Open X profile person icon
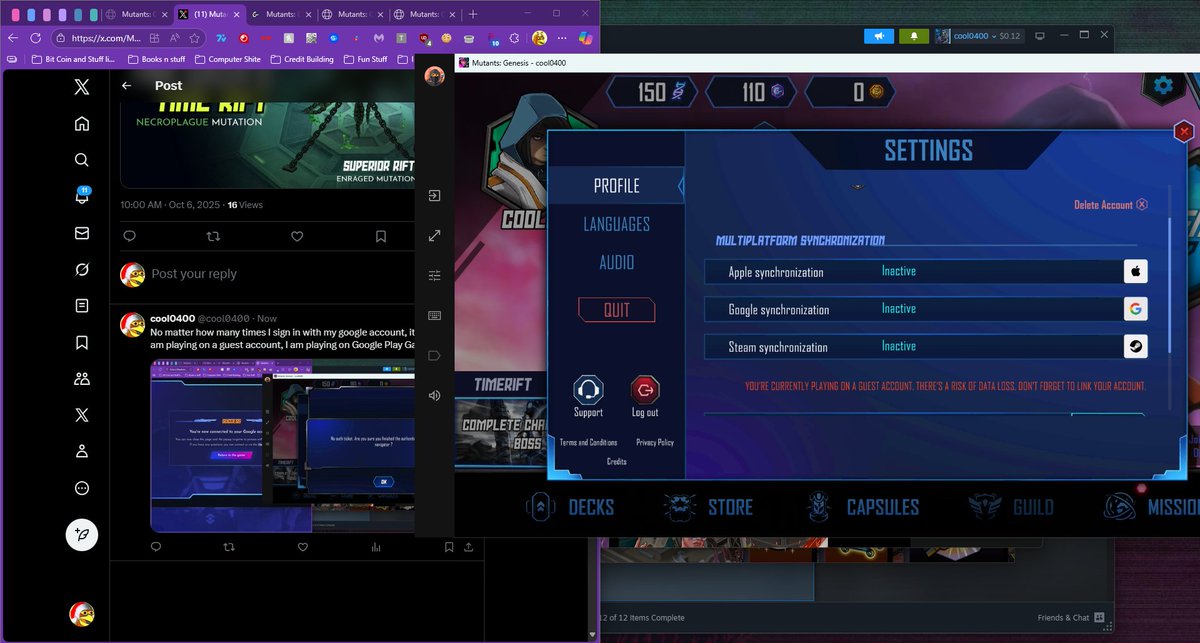 [x=82, y=452]
